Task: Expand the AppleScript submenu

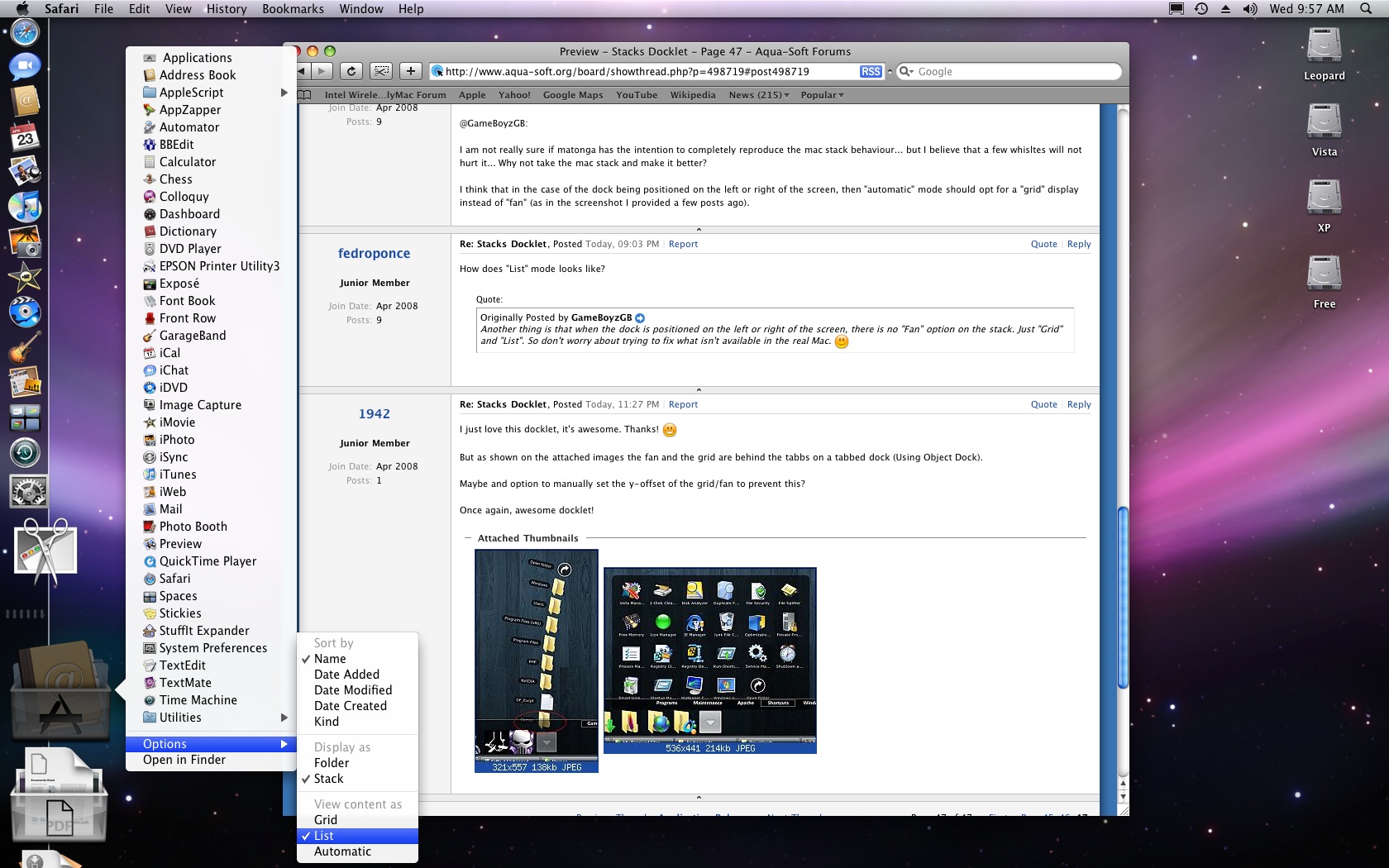Action: point(284,93)
